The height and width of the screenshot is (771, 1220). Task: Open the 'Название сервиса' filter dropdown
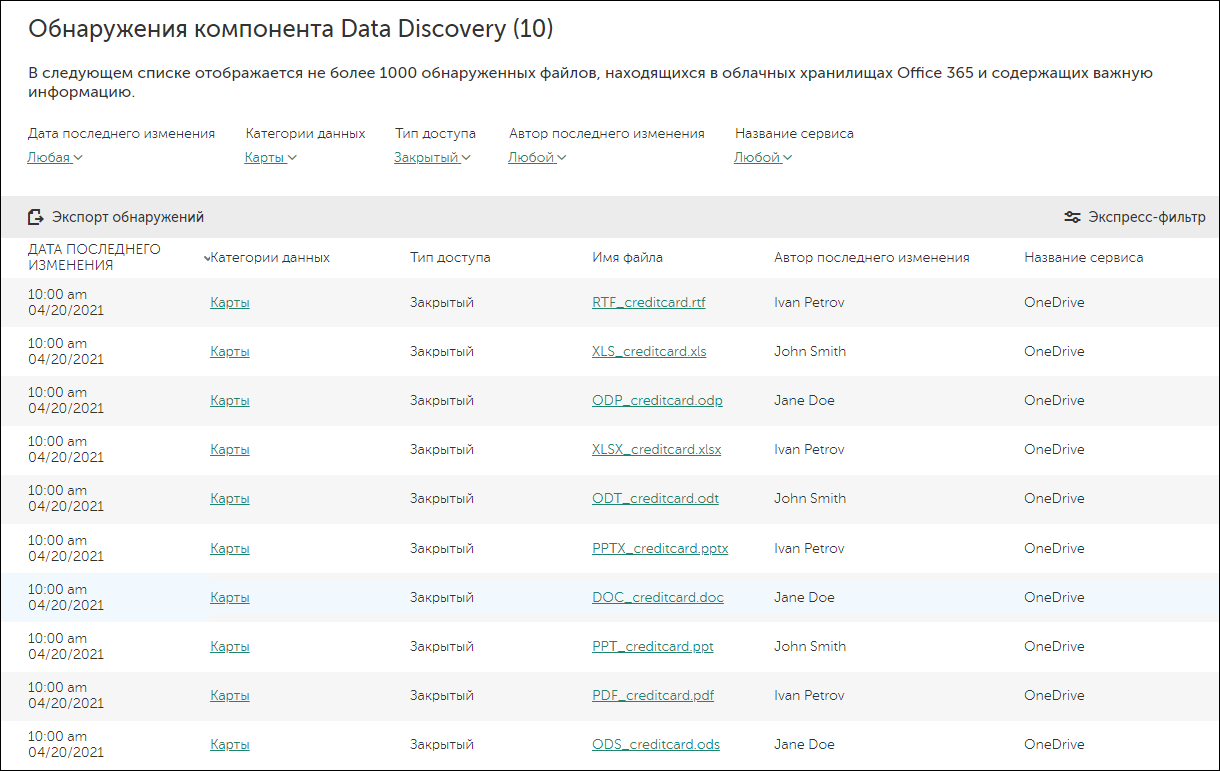click(x=762, y=157)
